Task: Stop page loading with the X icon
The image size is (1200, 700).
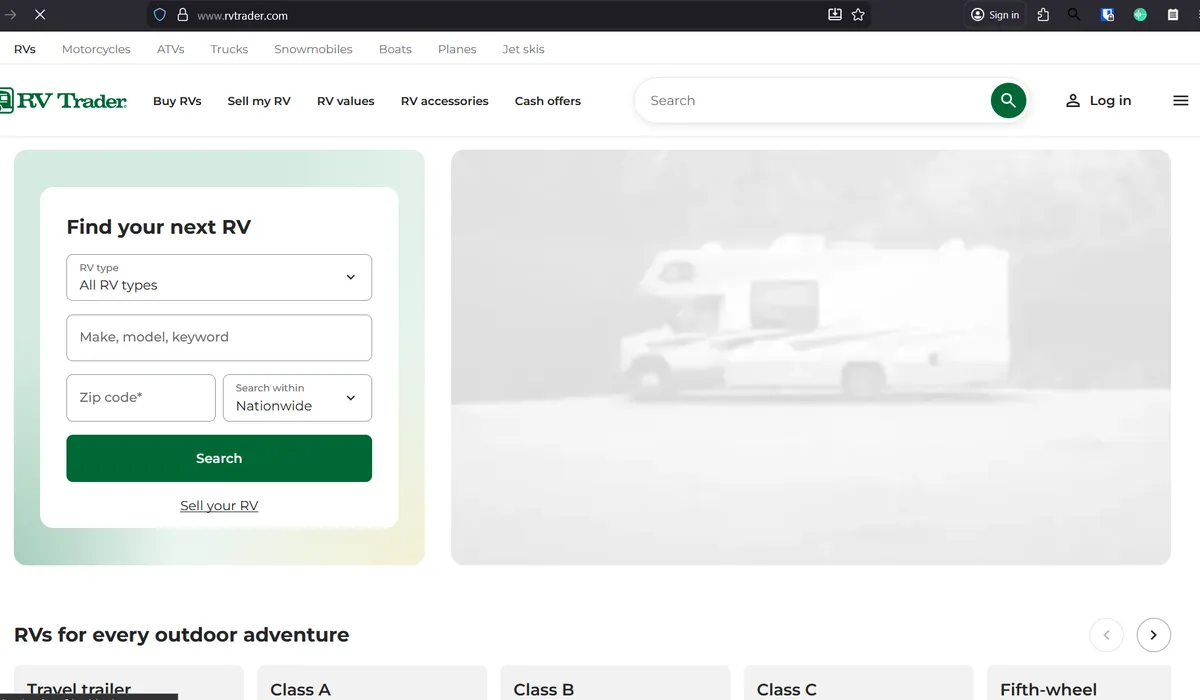Action: pyautogui.click(x=40, y=15)
